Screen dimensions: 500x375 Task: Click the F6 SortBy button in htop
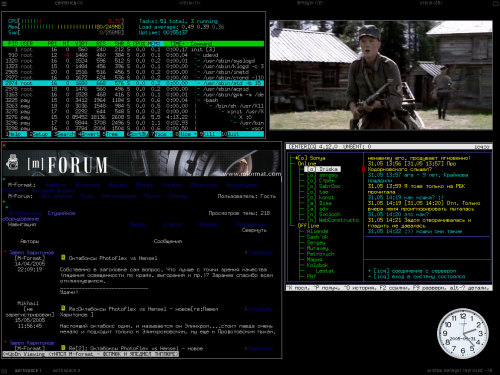pos(138,134)
